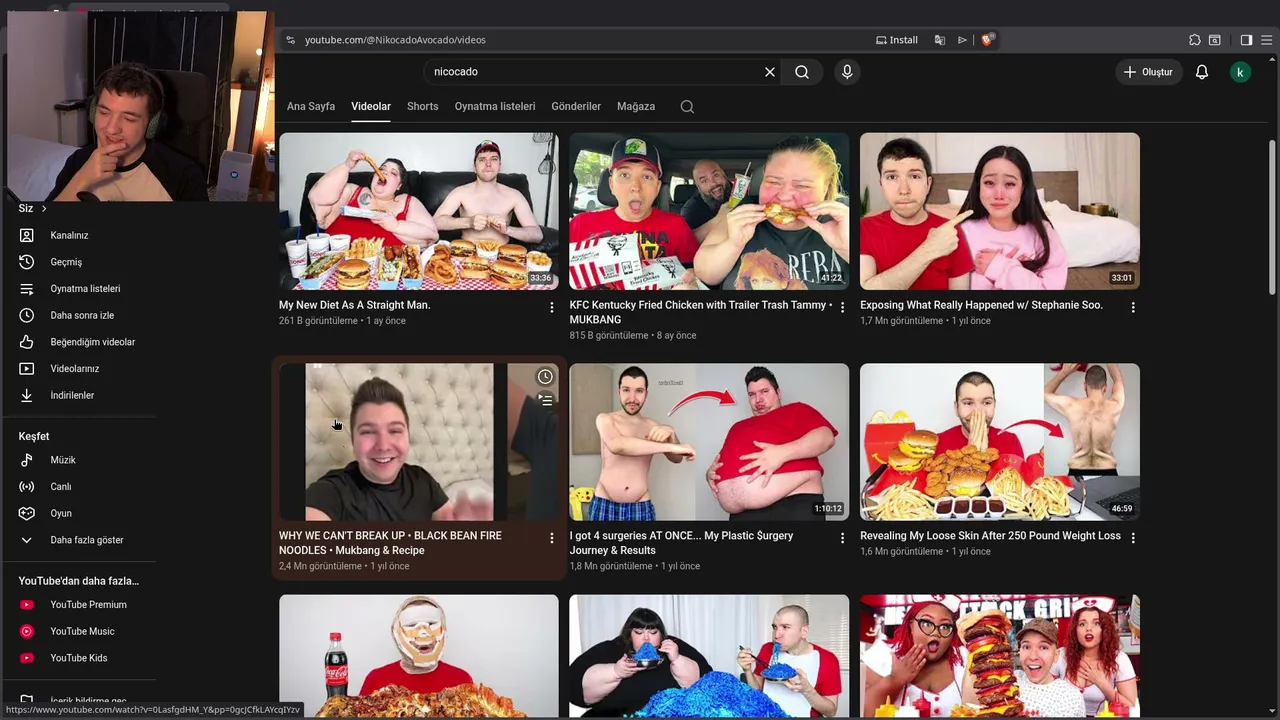Open the Brave Leo/playlist icon in address bar
Image resolution: width=1280 pixels, height=720 pixels.
pos(962,40)
